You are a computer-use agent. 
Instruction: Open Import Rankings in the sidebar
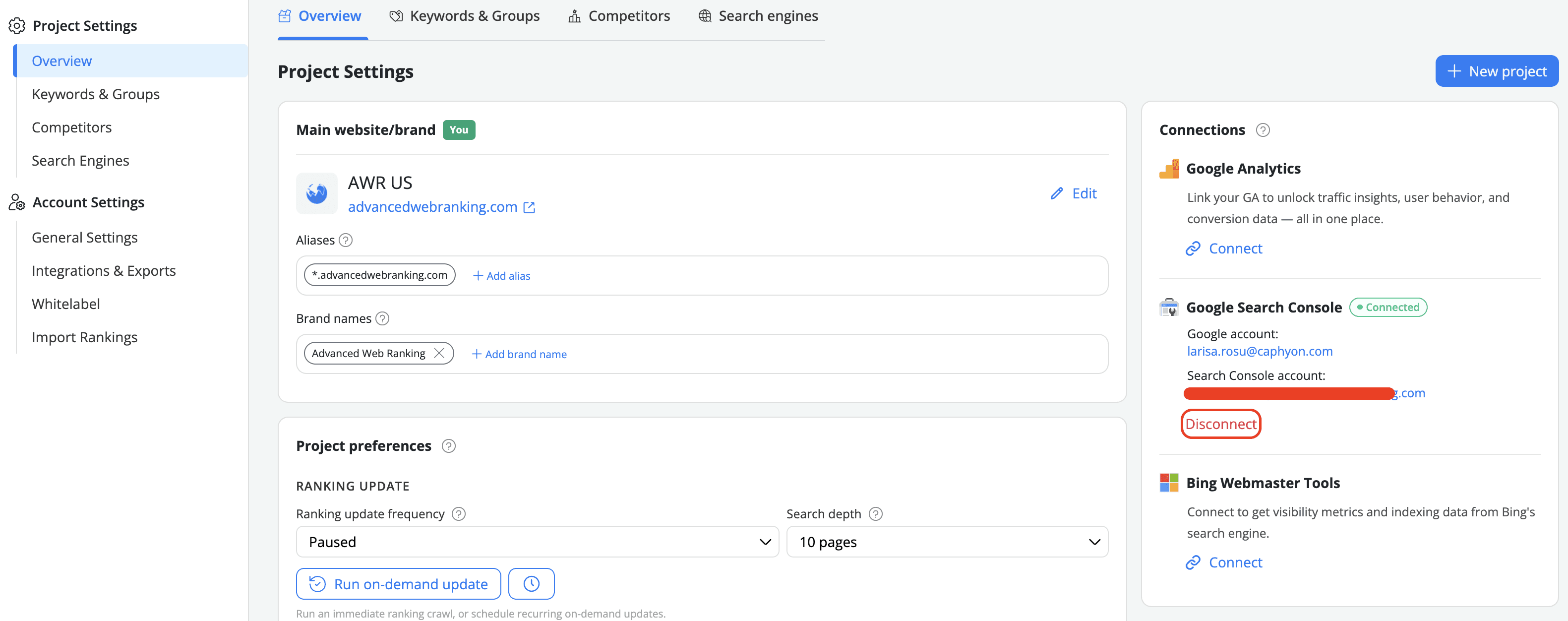click(85, 337)
